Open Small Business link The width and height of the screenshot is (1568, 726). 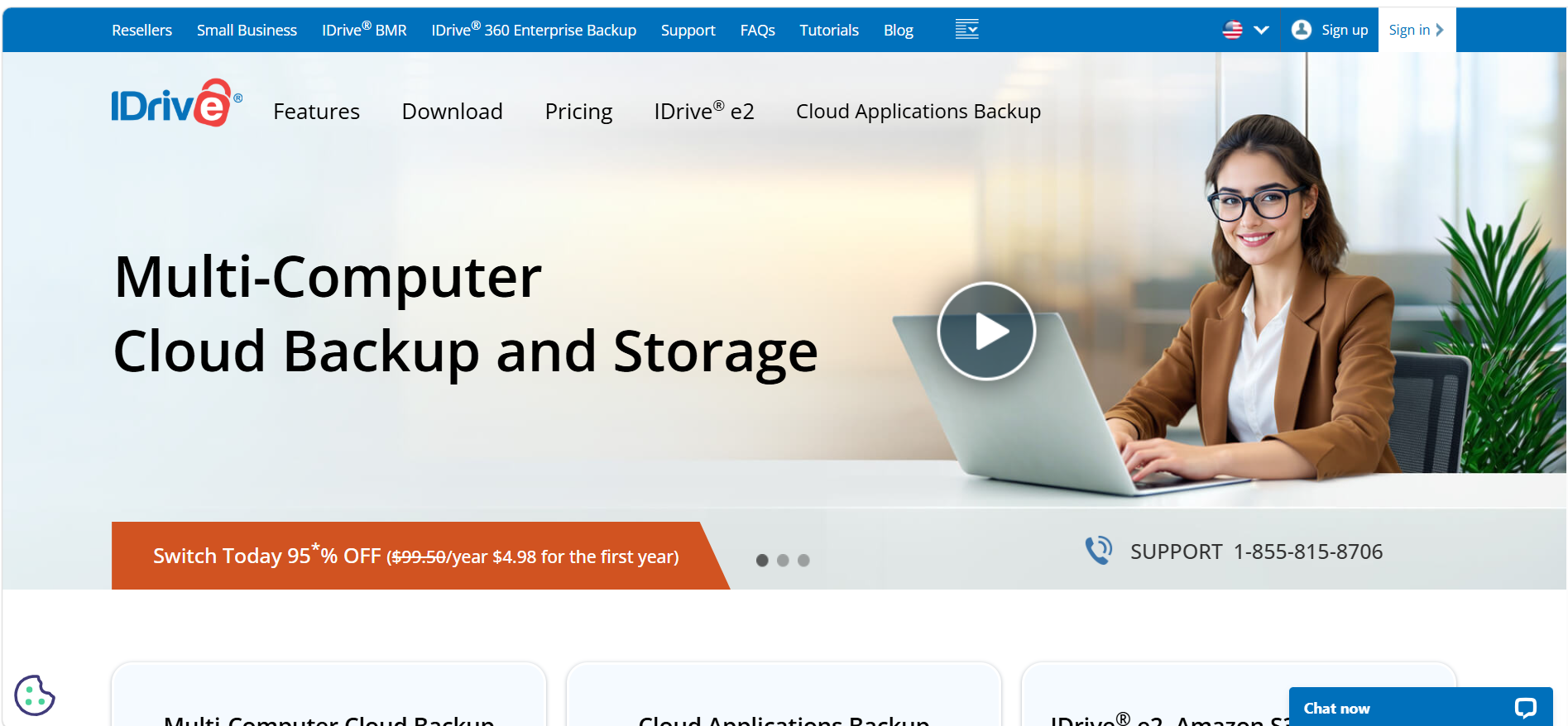[247, 31]
